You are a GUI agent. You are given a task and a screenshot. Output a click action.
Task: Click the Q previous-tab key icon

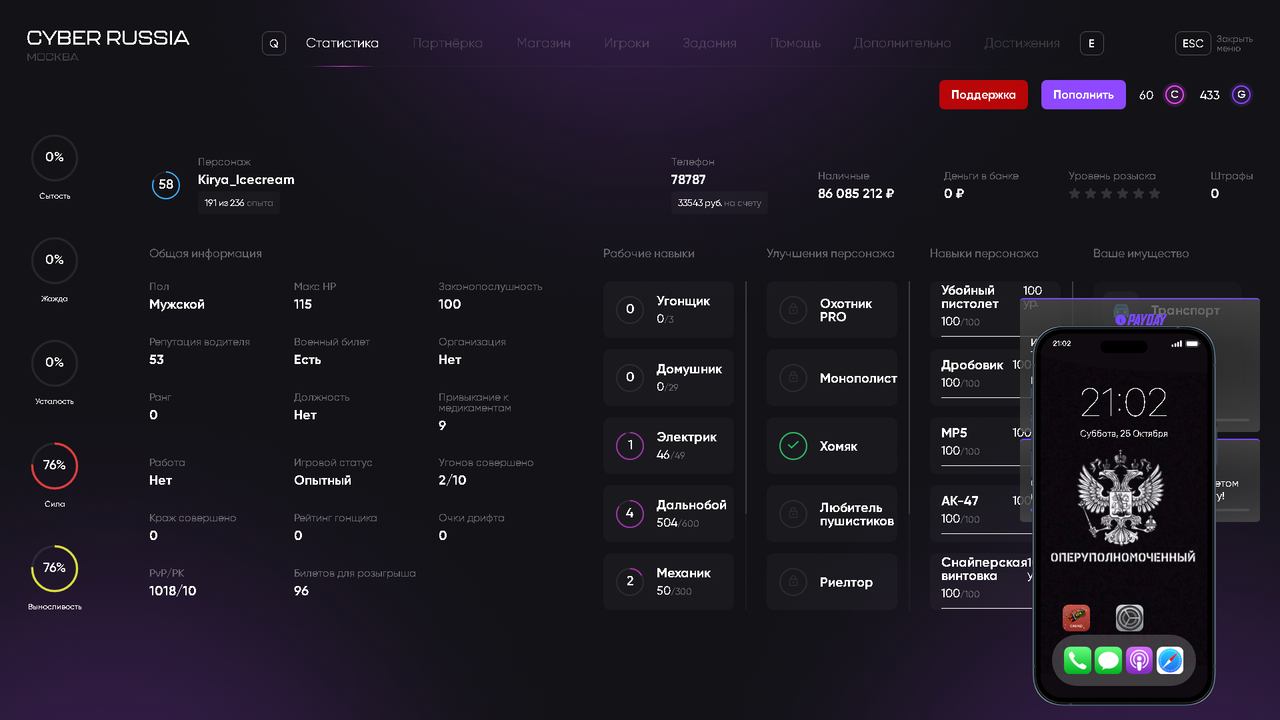pos(274,44)
